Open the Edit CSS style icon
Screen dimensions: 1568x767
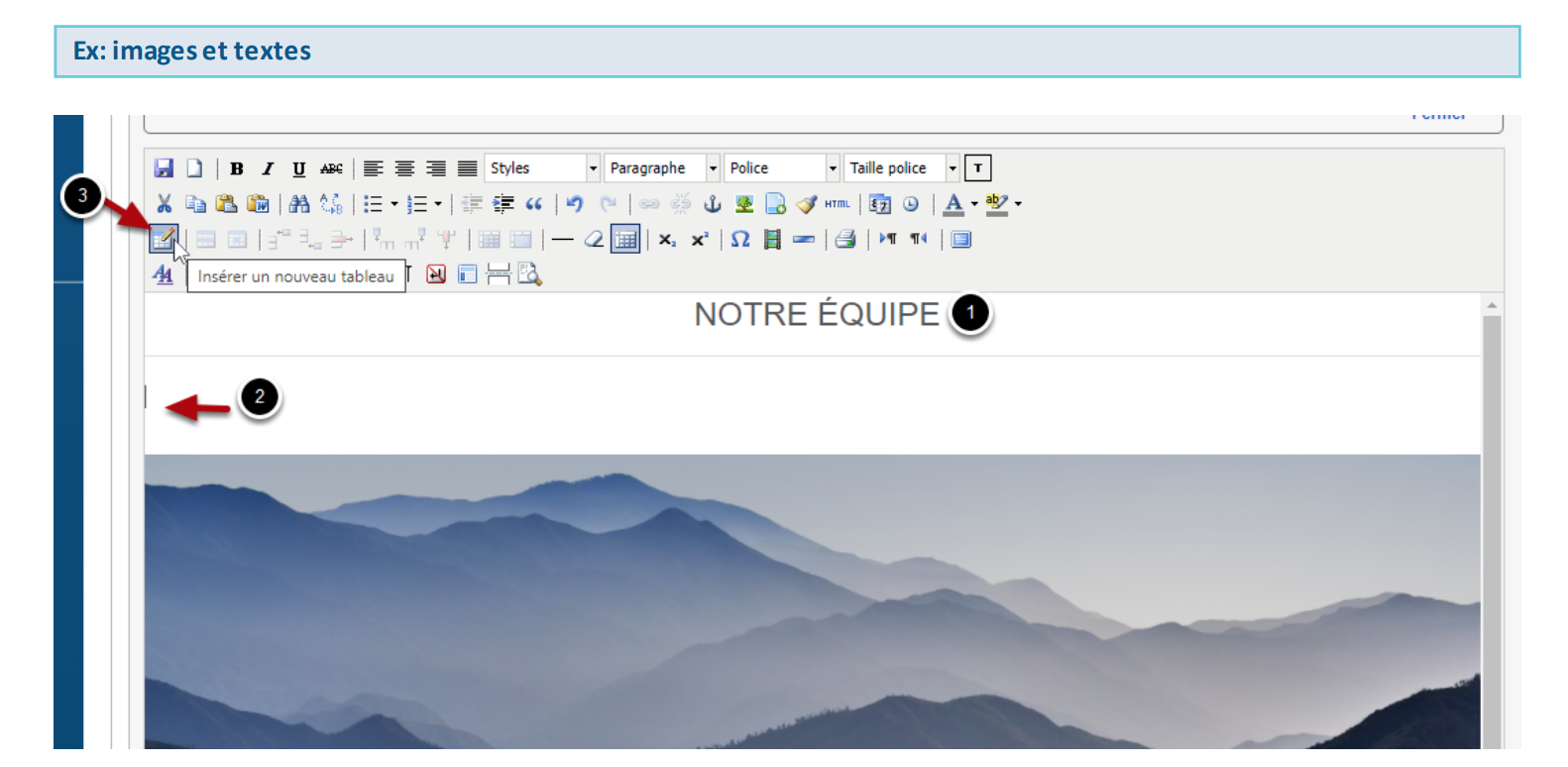click(x=164, y=274)
